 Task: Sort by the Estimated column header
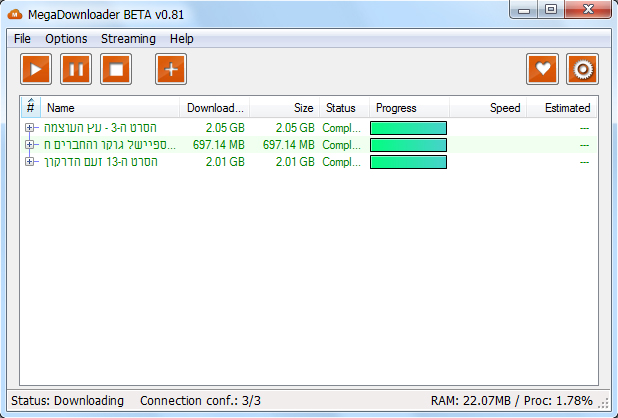click(x=562, y=108)
